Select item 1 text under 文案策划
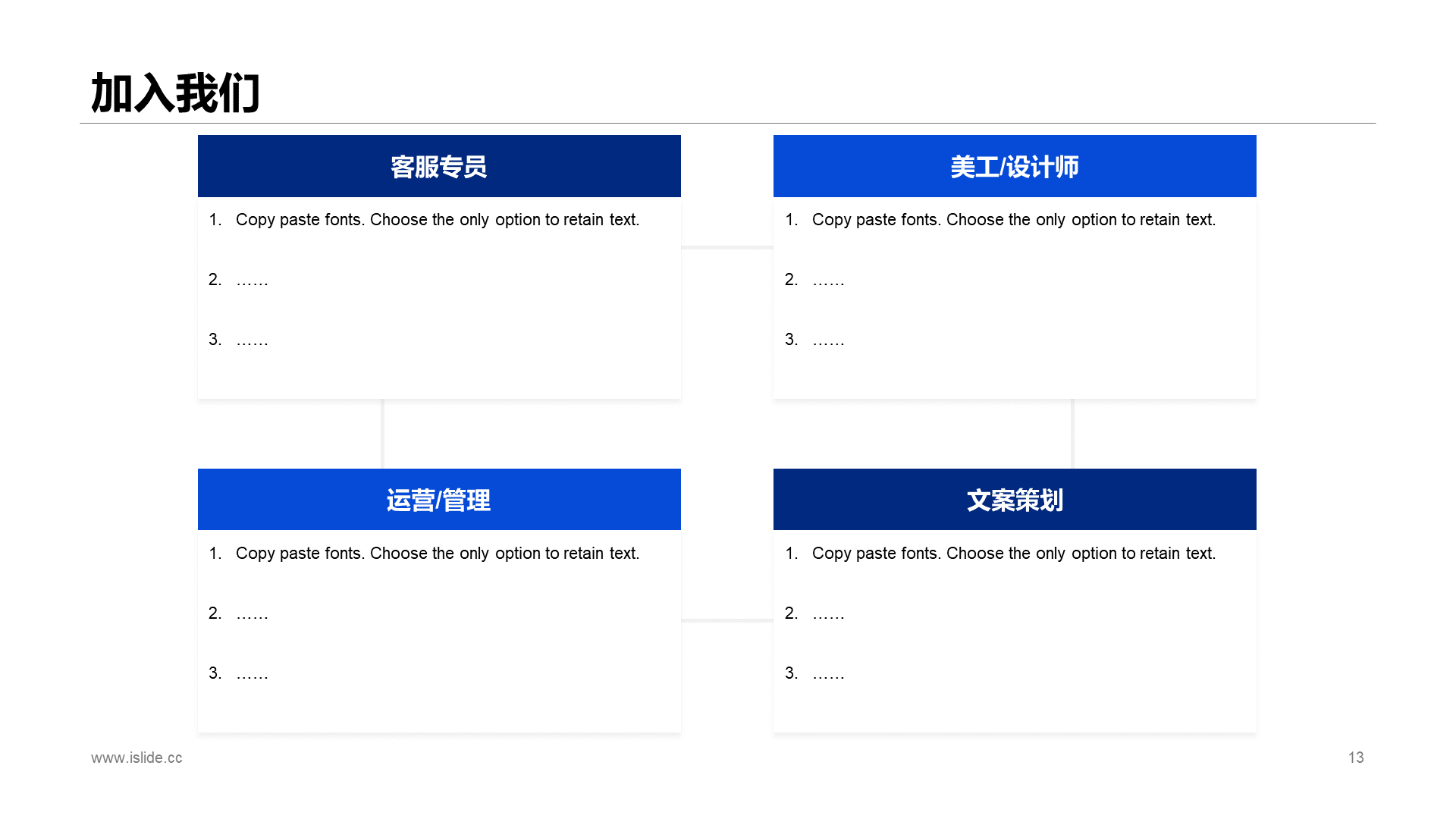The width and height of the screenshot is (1456, 819). point(1014,554)
